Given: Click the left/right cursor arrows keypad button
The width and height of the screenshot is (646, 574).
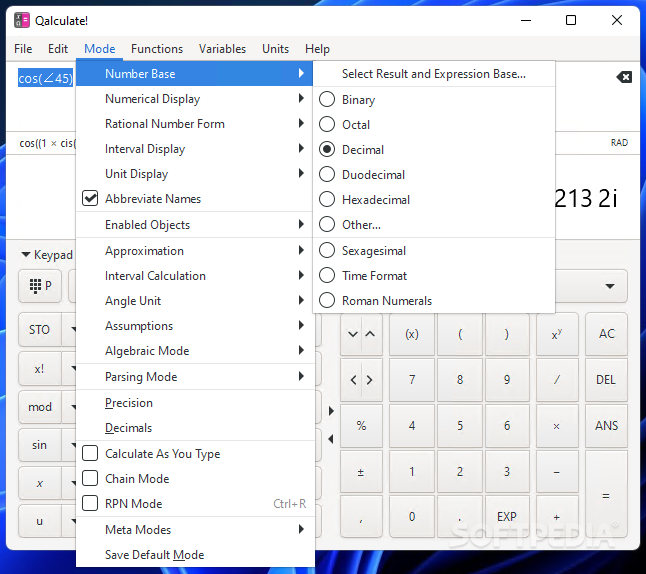Looking at the screenshot, I should (x=361, y=380).
